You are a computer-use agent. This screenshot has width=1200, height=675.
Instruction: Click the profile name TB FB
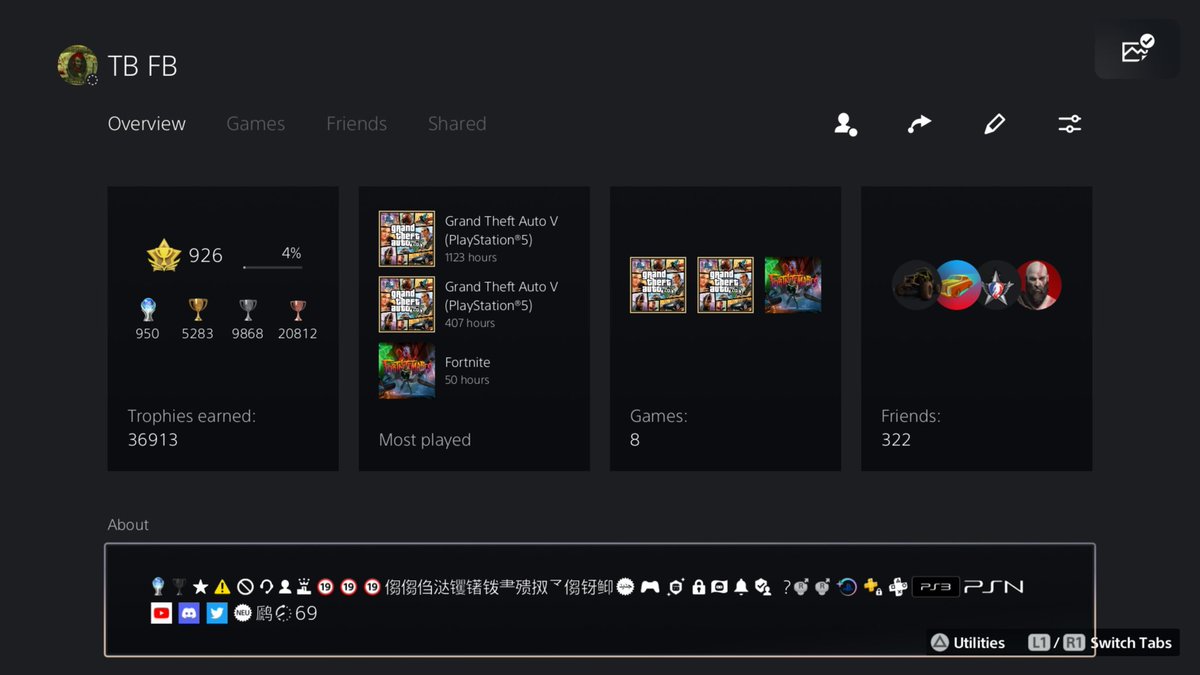click(x=142, y=66)
